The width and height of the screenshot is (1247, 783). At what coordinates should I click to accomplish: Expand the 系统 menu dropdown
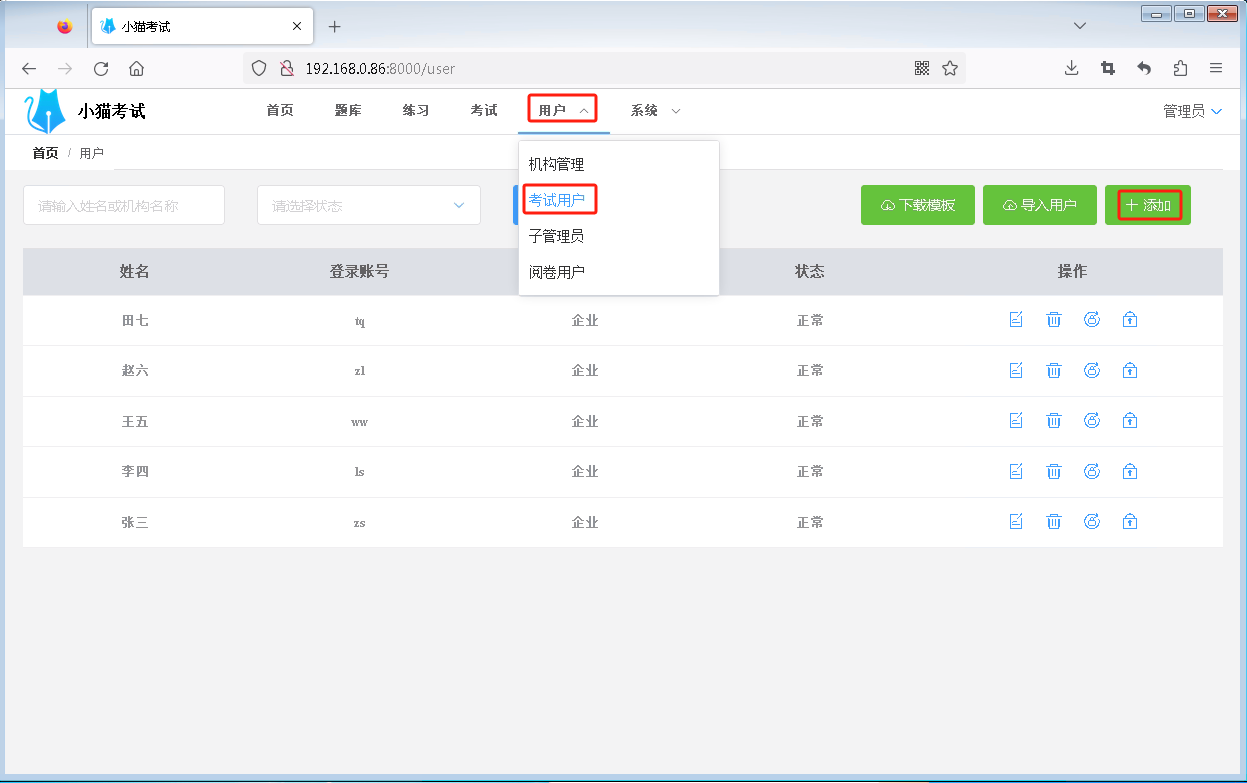click(x=655, y=111)
